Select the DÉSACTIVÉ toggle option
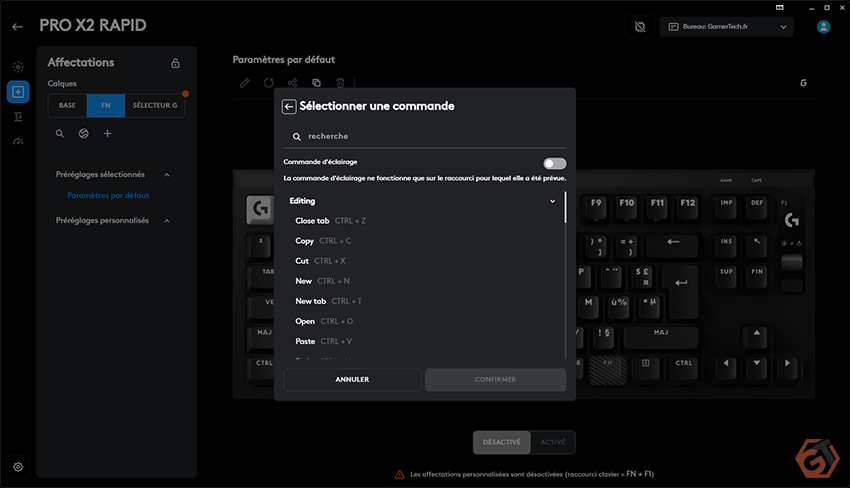The height and width of the screenshot is (488, 850). point(501,442)
